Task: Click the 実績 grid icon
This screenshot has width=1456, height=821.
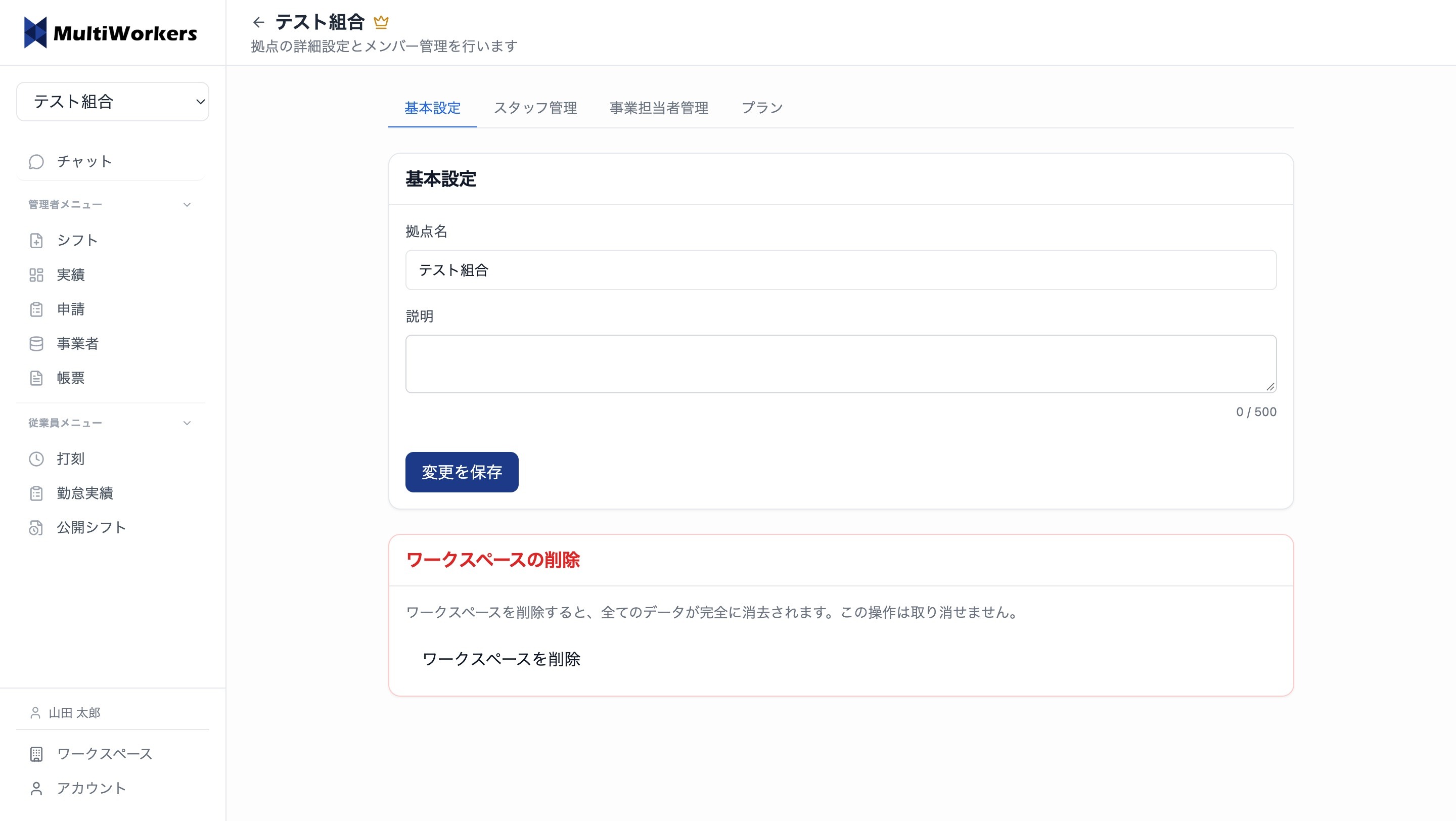Action: (x=36, y=275)
